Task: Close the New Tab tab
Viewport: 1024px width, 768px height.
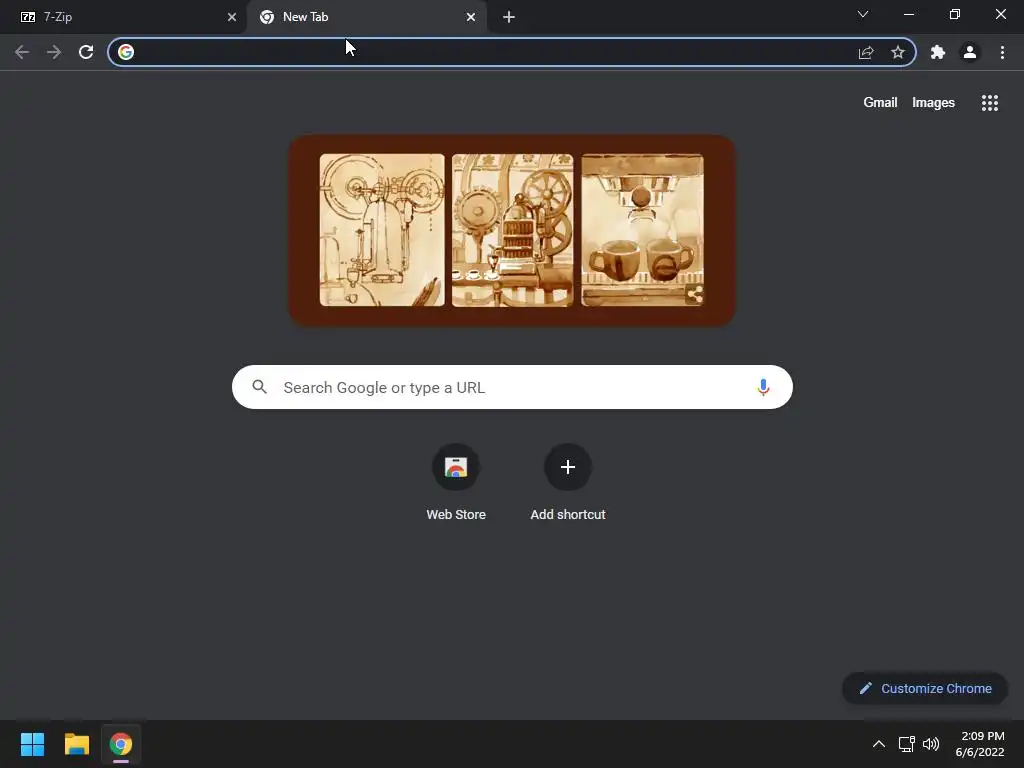Action: tap(471, 17)
